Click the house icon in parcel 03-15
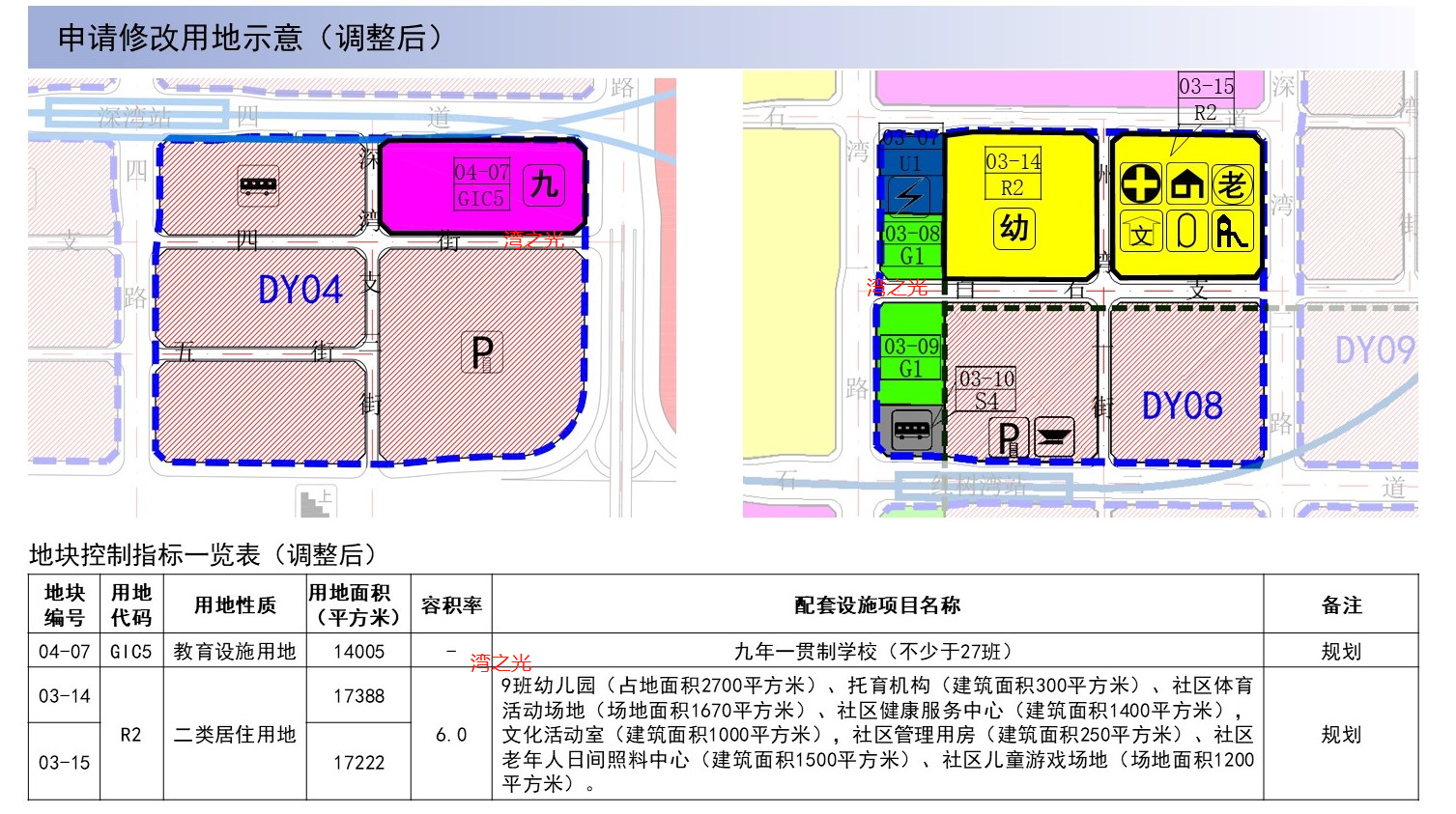The height and width of the screenshot is (814, 1456). (1186, 184)
